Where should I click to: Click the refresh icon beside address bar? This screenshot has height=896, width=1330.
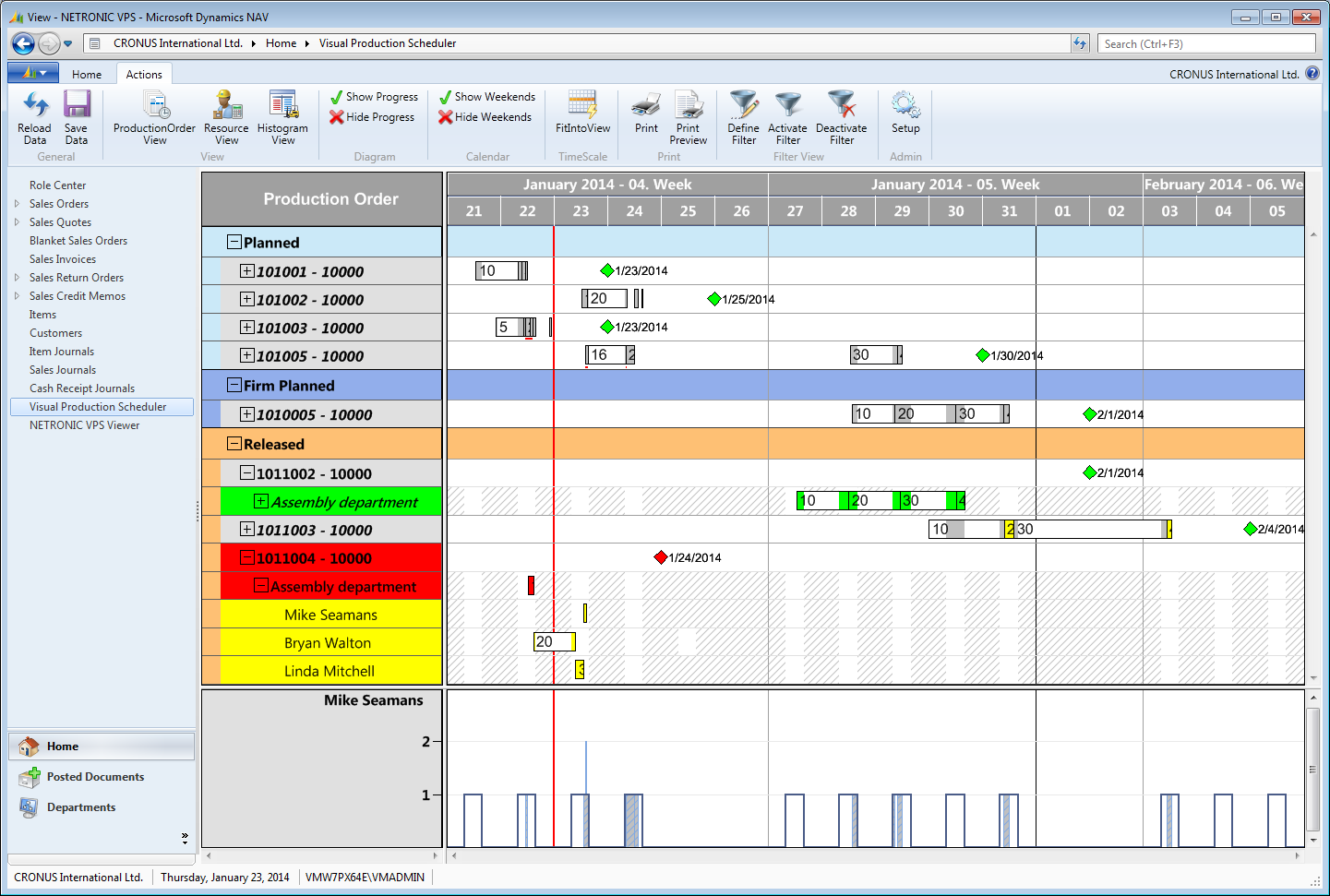(x=1080, y=43)
